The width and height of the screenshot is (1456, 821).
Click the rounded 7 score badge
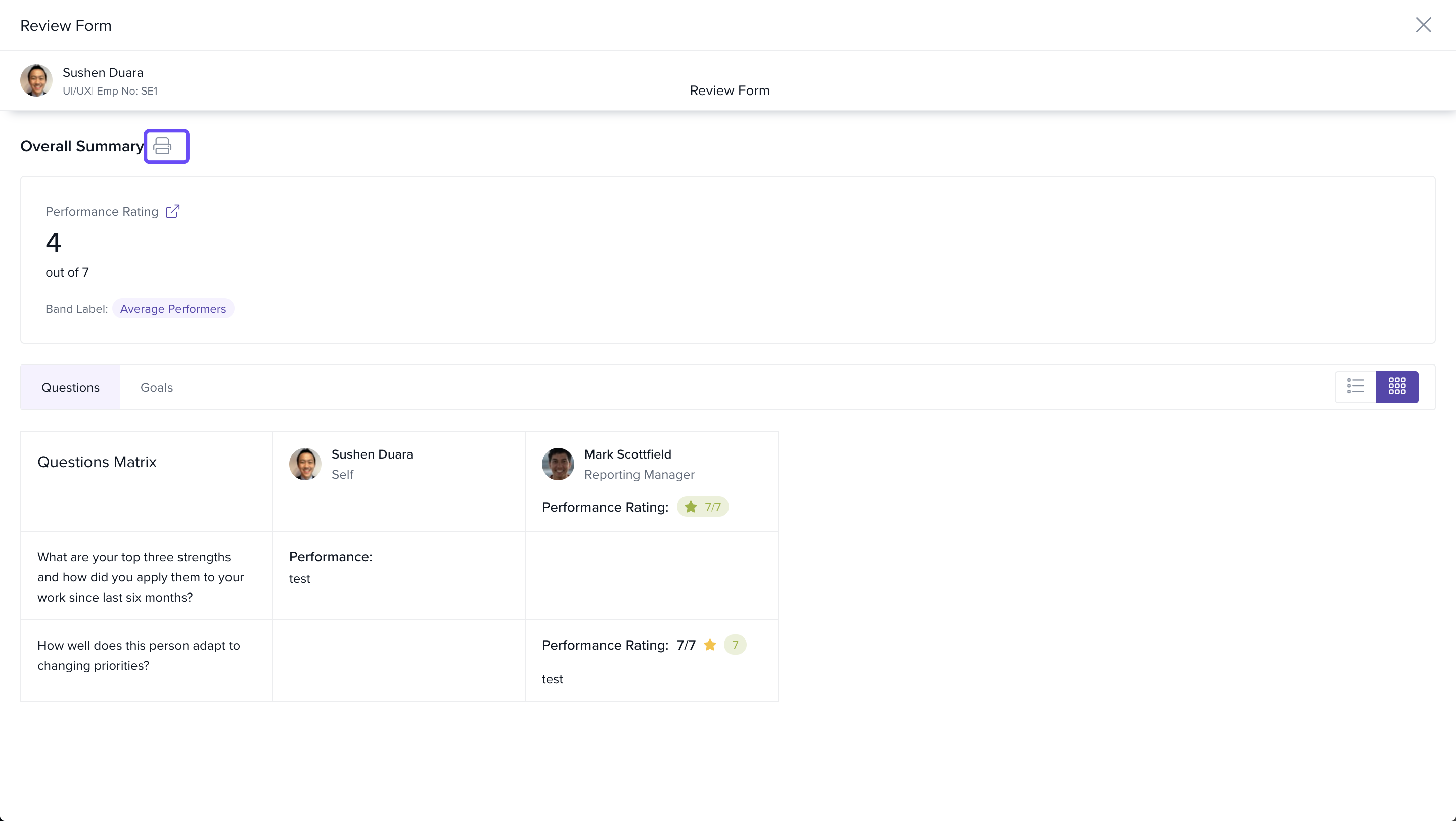tap(735, 645)
